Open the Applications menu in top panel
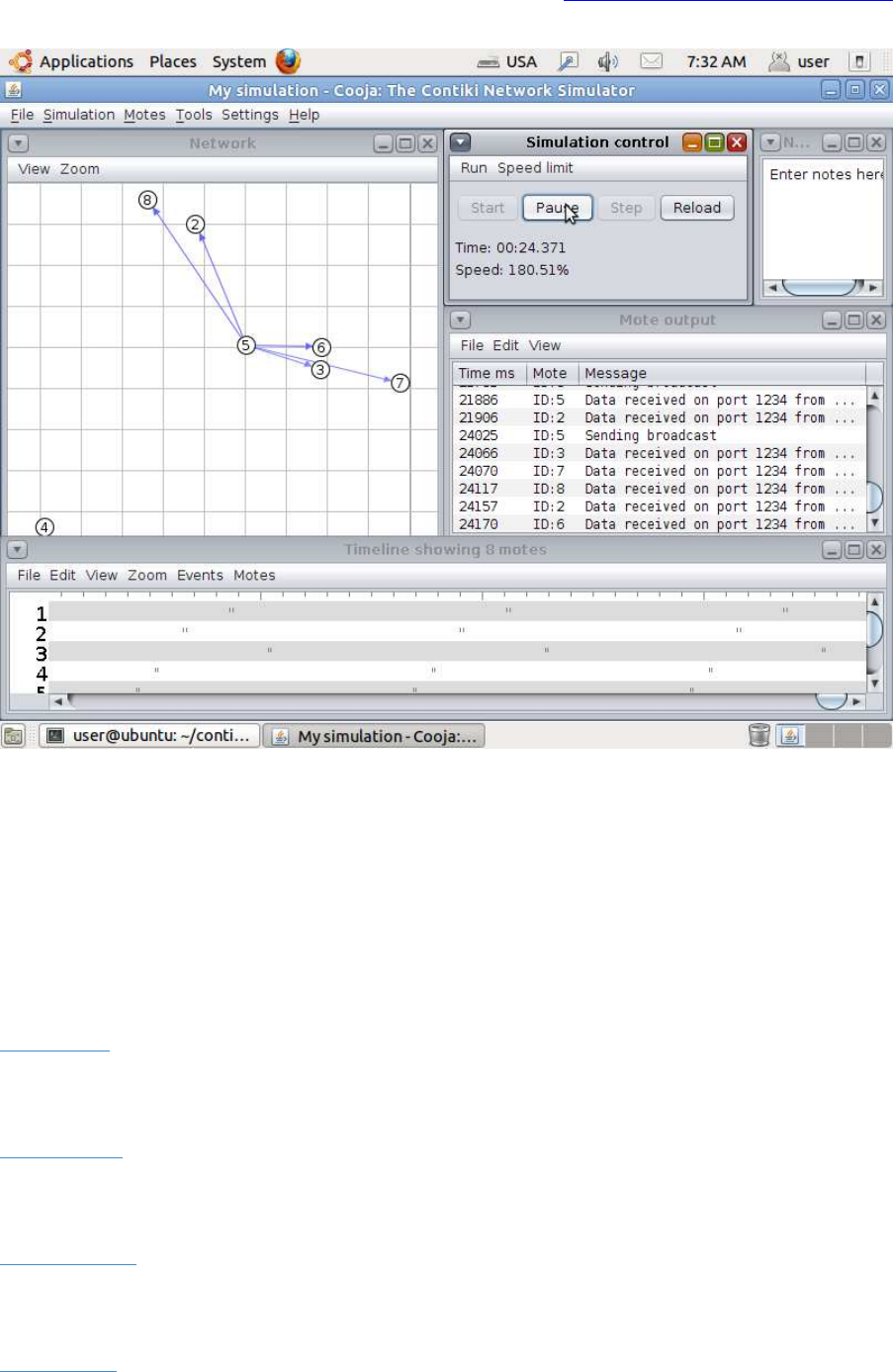Screen dimensions: 893x1372 pos(86,61)
